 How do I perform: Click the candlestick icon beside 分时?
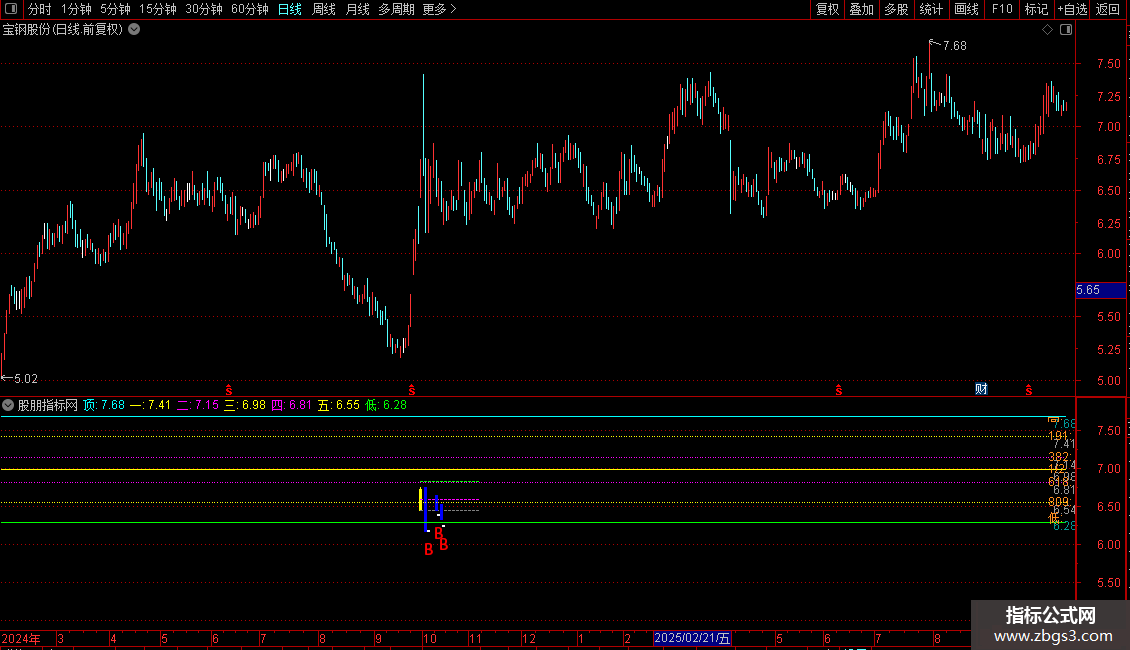tap(13, 9)
